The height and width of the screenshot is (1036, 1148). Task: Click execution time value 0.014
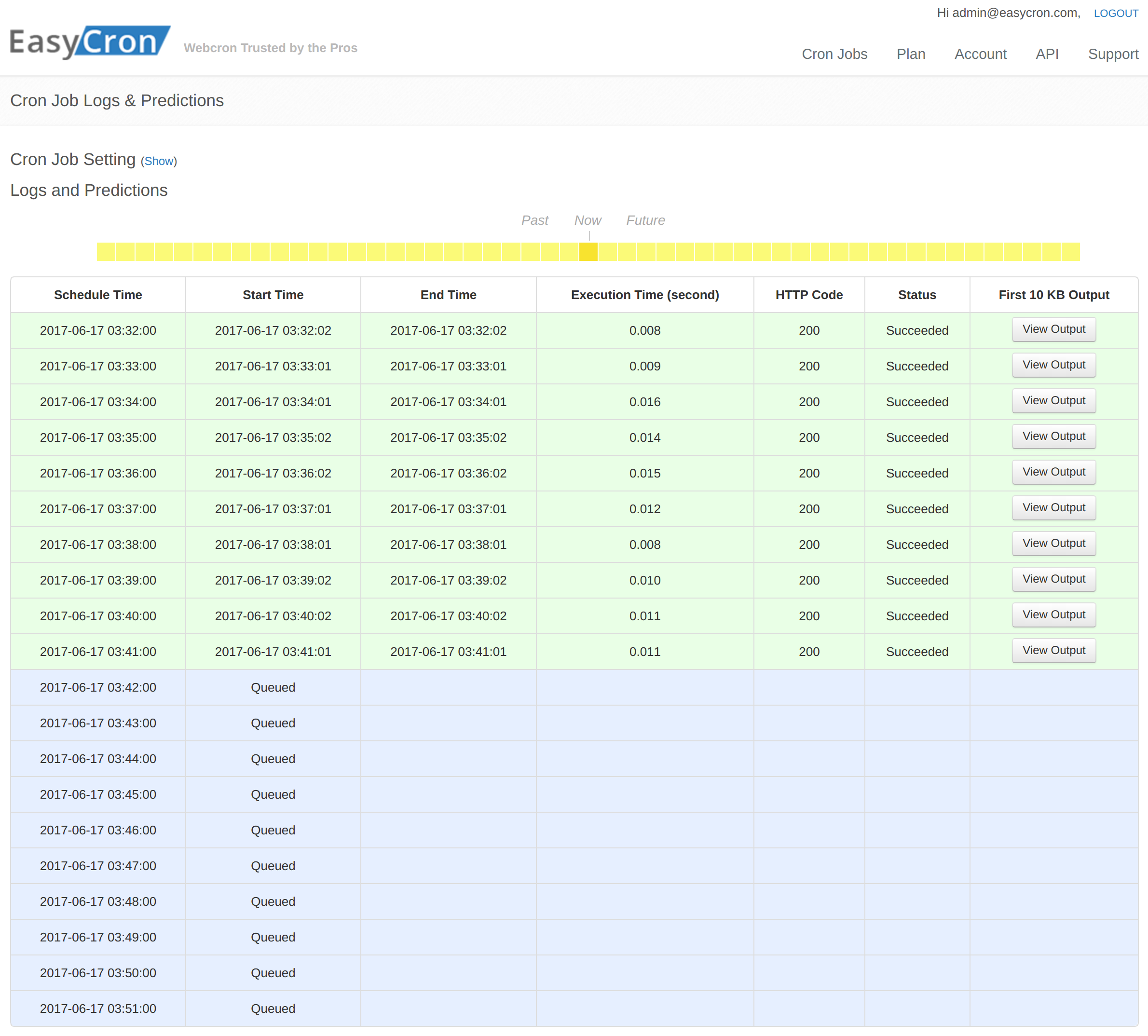click(x=645, y=438)
